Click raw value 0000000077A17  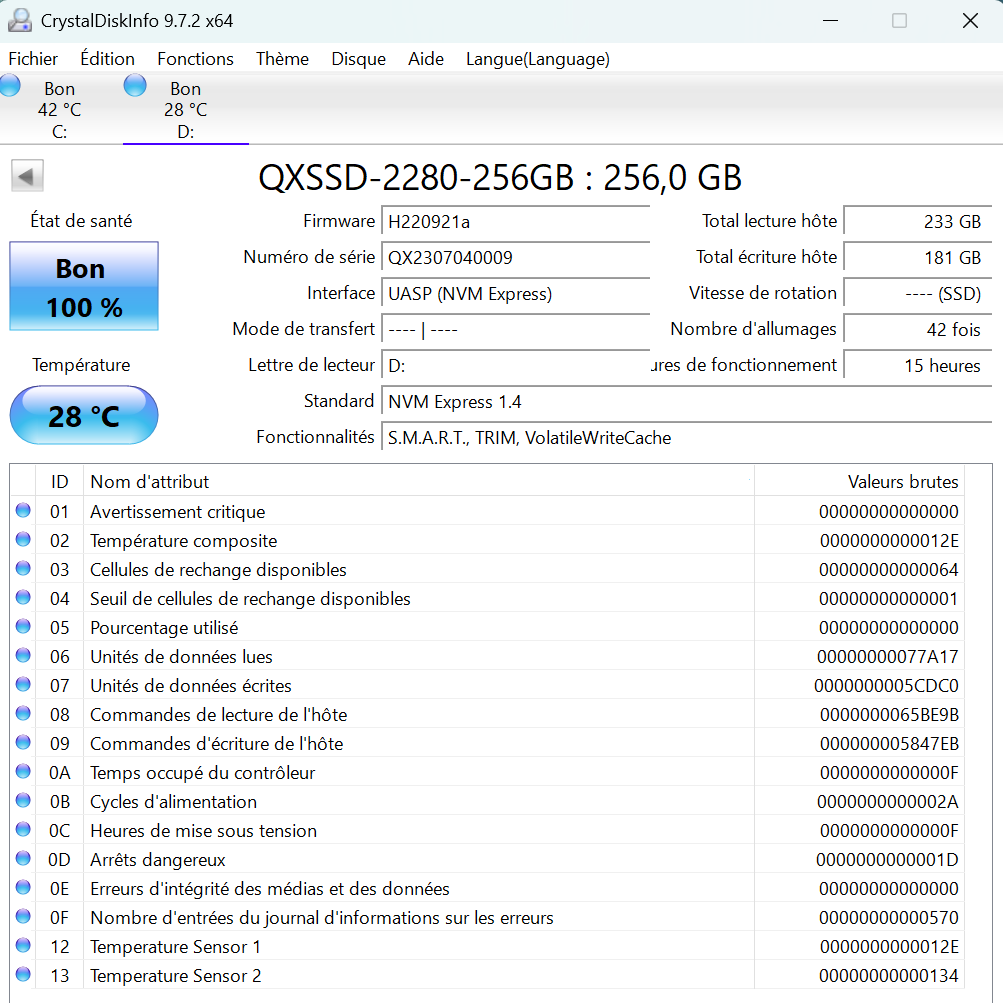coord(887,657)
